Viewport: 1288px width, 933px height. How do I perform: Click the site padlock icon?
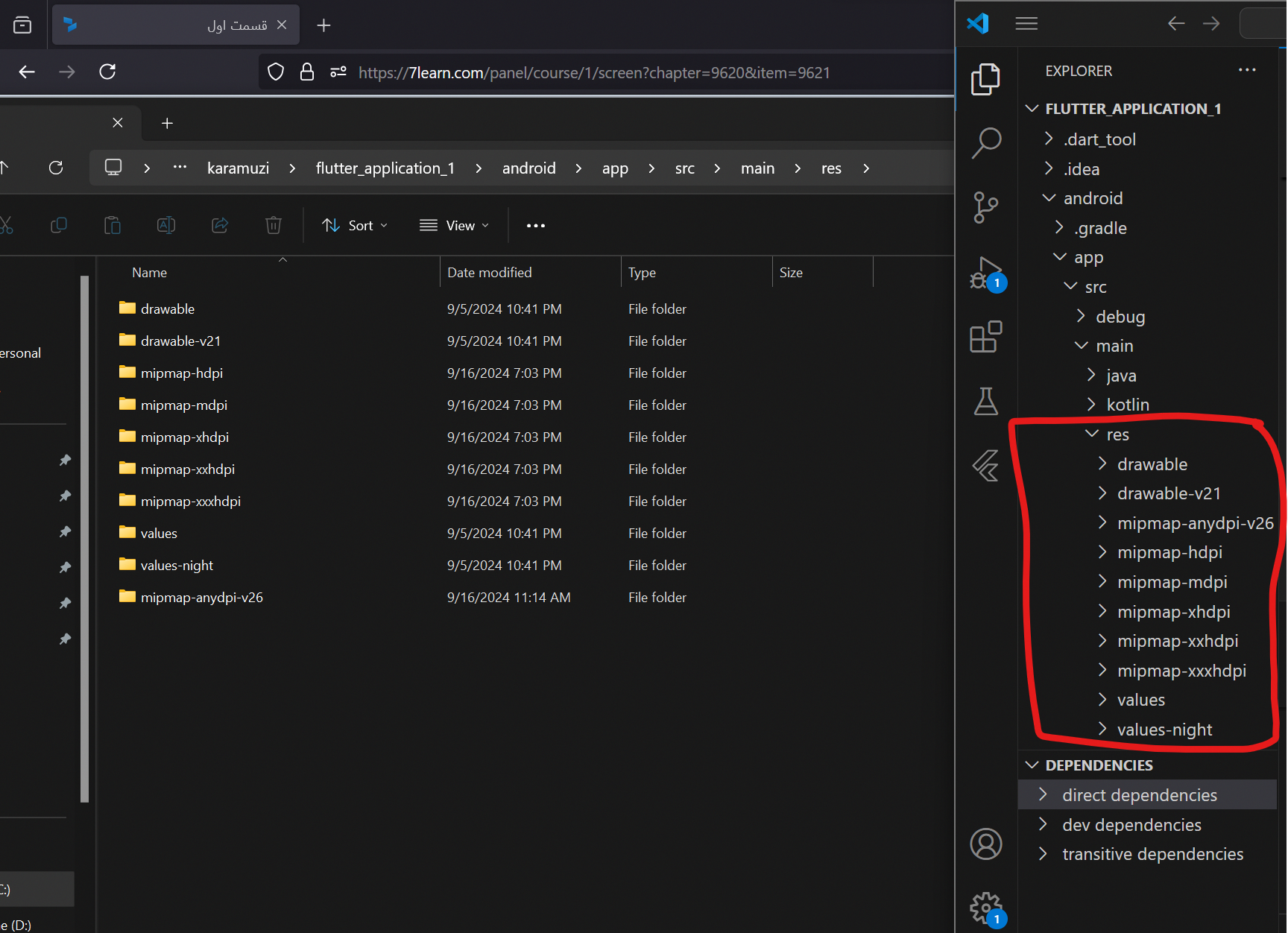point(306,72)
